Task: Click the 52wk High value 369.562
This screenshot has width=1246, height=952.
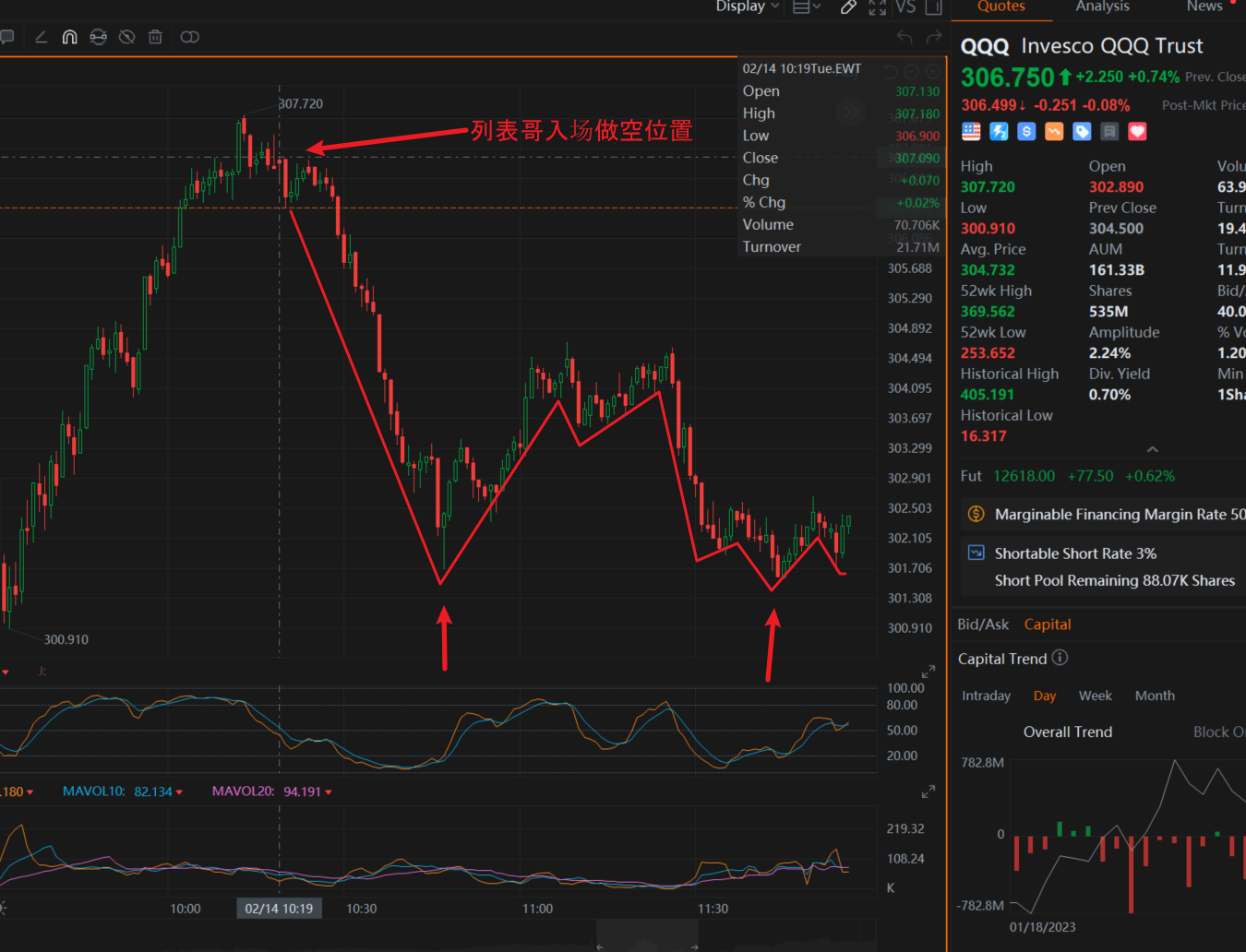Action: pos(988,312)
